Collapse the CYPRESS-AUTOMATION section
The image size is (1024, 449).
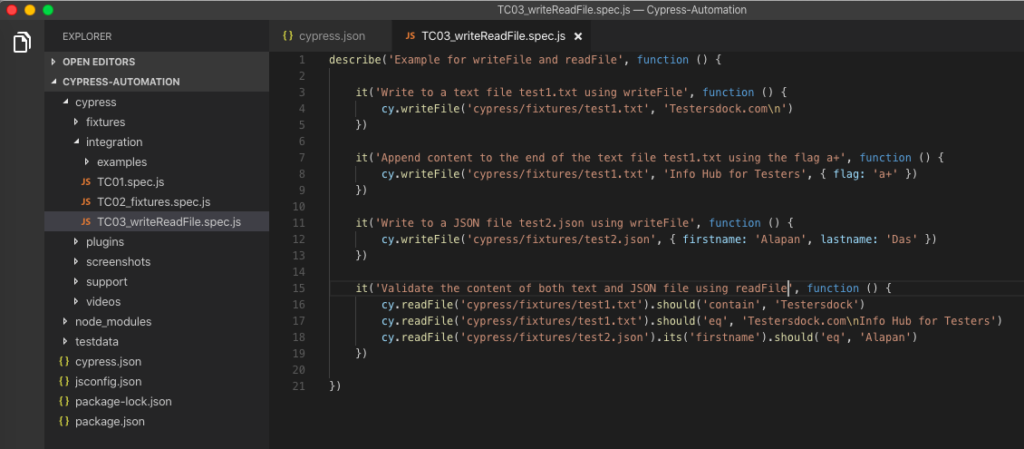pos(54,82)
